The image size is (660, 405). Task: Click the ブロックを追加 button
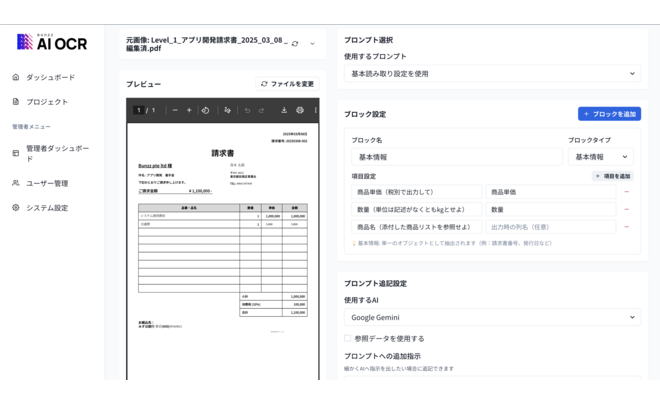coord(609,114)
